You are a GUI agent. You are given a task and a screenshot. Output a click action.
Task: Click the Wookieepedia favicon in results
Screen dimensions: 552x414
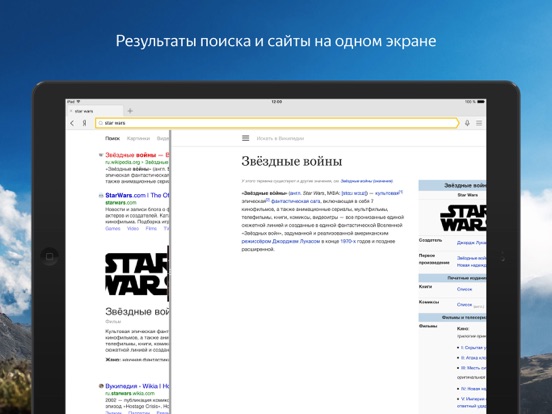click(101, 386)
